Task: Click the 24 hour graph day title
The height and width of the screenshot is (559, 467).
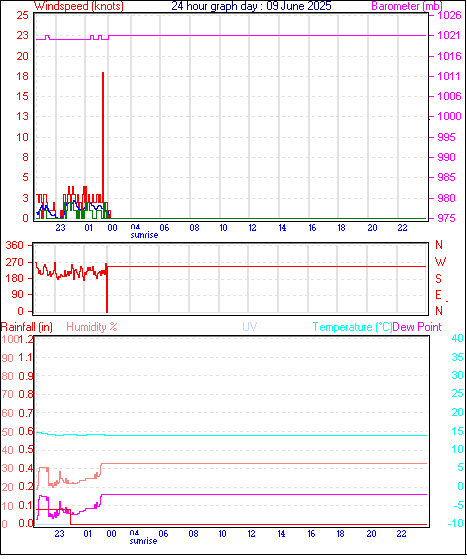Action: 251,6
